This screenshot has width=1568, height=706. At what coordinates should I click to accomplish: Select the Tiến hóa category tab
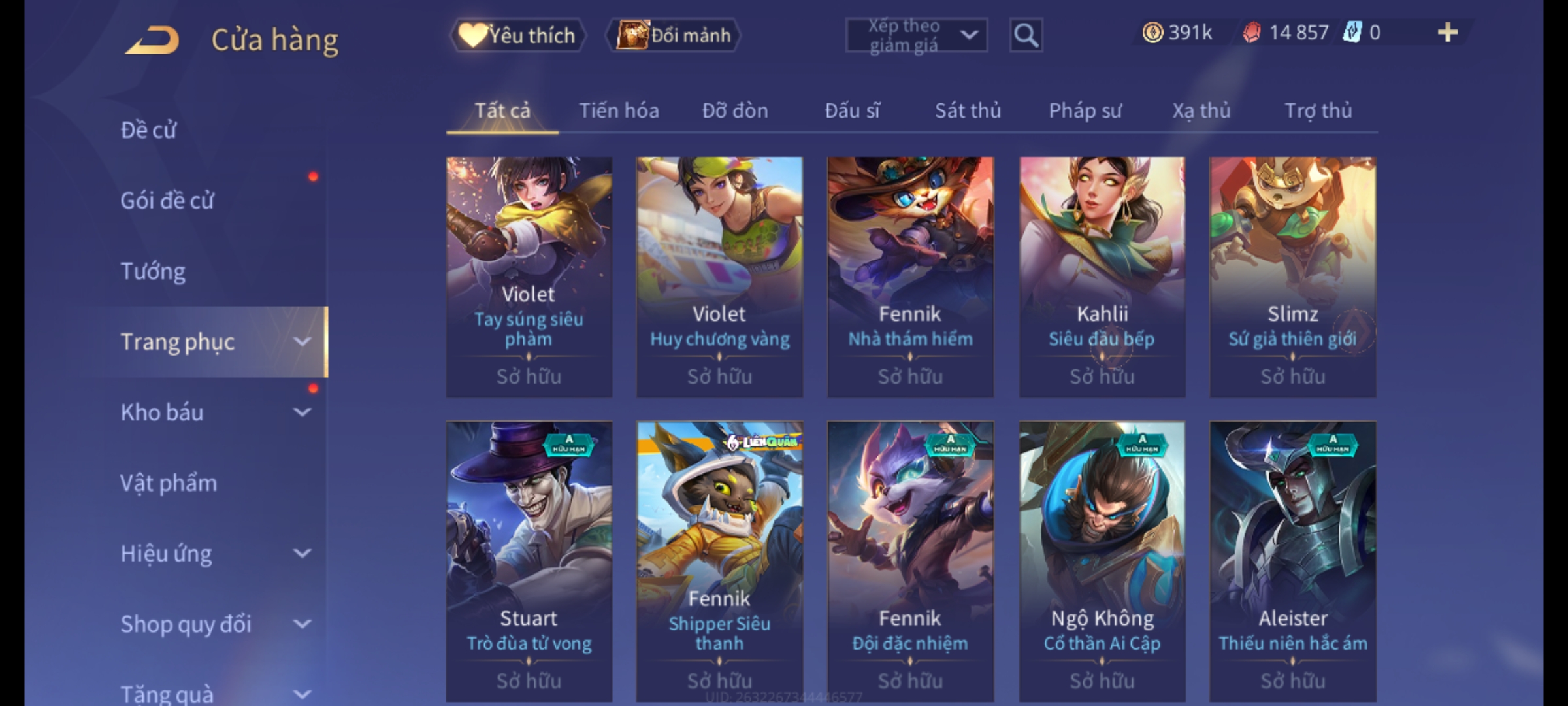click(x=619, y=110)
